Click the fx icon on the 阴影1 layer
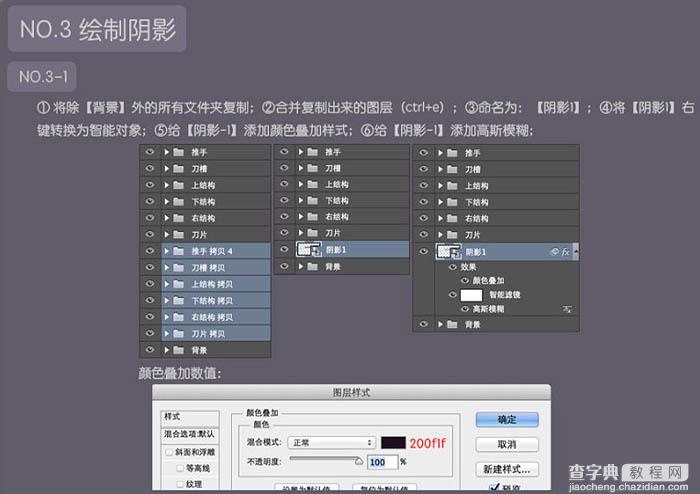Image resolution: width=700 pixels, height=494 pixels. (x=565, y=252)
